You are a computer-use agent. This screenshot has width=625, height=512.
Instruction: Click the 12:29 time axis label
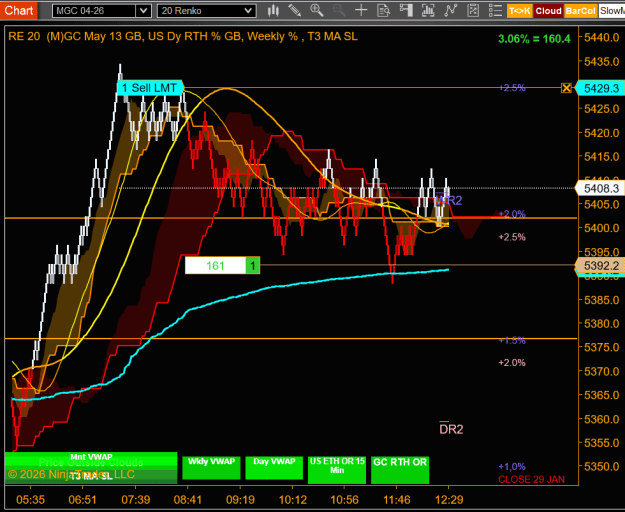(449, 499)
